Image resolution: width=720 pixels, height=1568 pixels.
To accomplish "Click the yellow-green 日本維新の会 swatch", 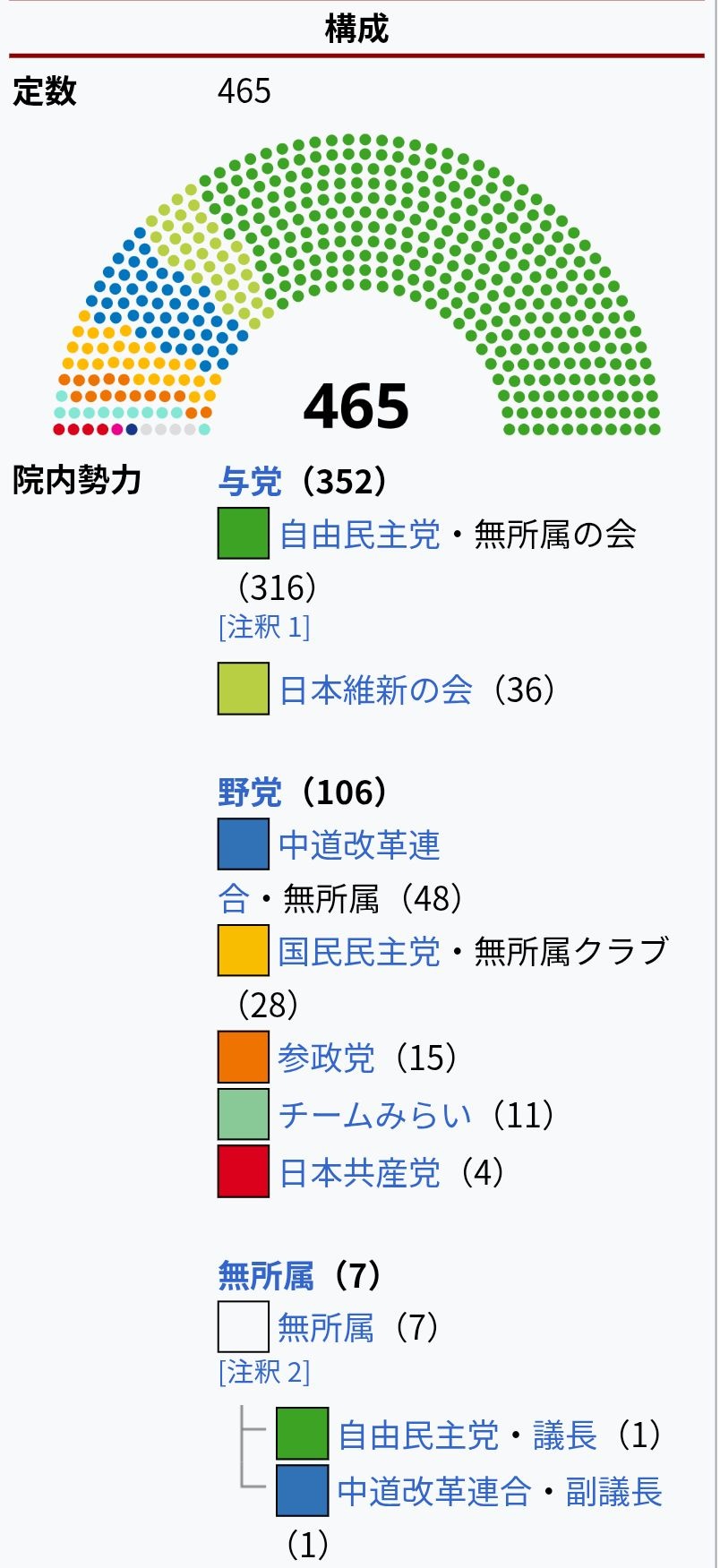I will (x=244, y=689).
